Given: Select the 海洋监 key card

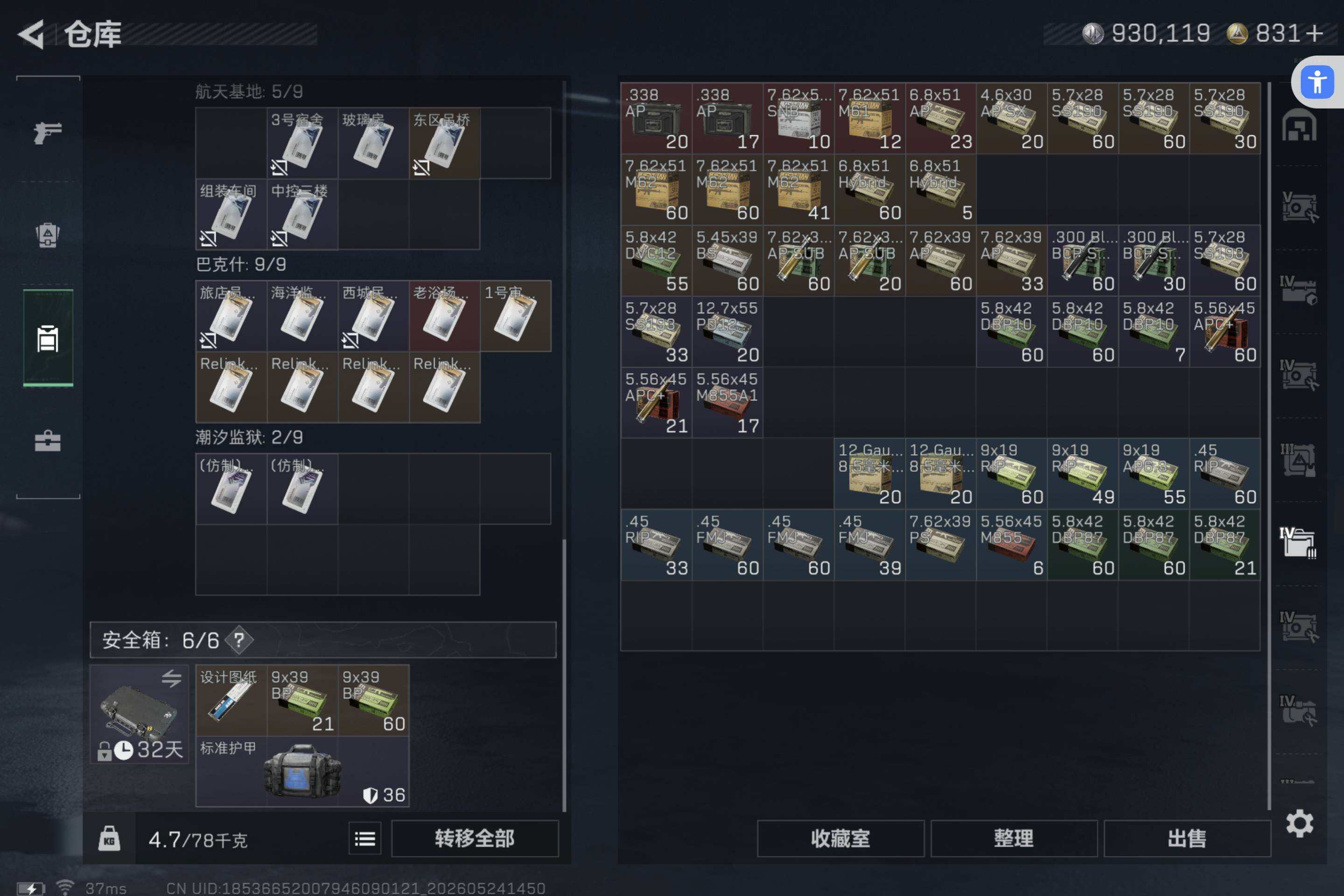Looking at the screenshot, I should pos(302,316).
